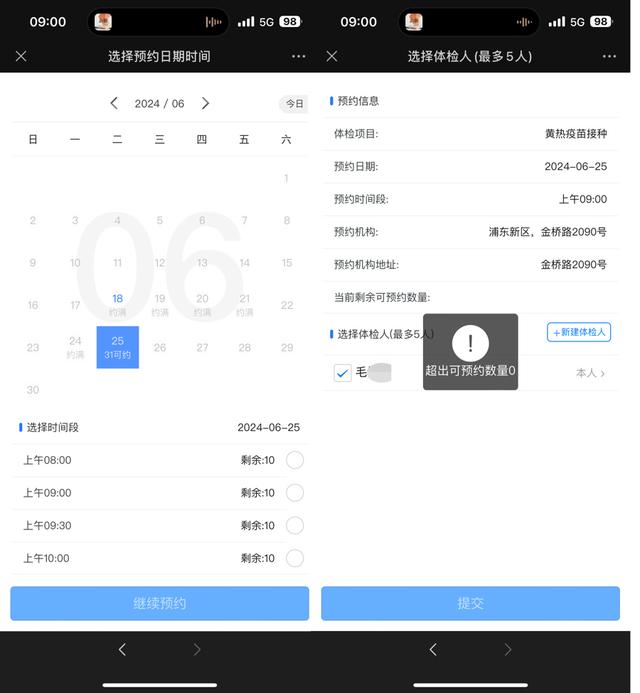The height and width of the screenshot is (693, 640).
Task: Uncheck the 毛 examinee checkbox
Action: point(343,373)
